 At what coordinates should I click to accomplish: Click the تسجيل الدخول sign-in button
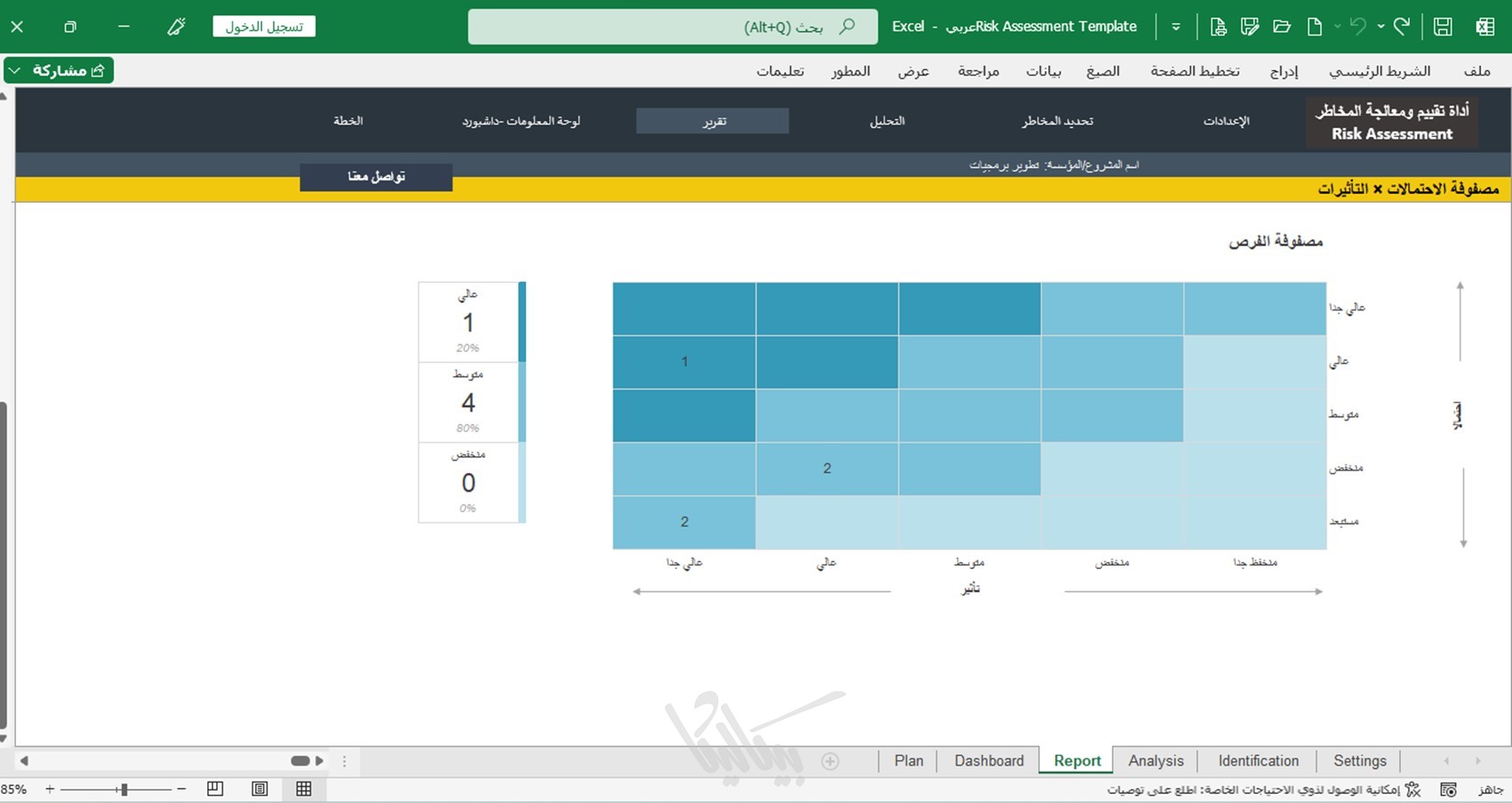coord(264,27)
